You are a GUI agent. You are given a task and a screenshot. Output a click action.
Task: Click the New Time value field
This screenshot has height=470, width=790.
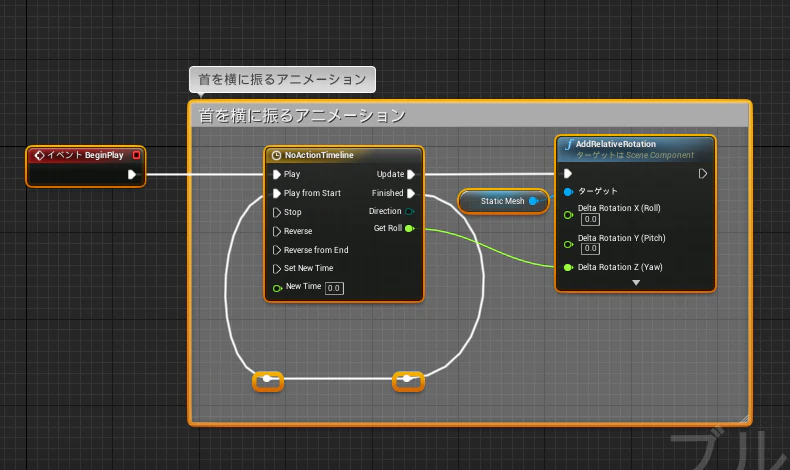coord(334,288)
